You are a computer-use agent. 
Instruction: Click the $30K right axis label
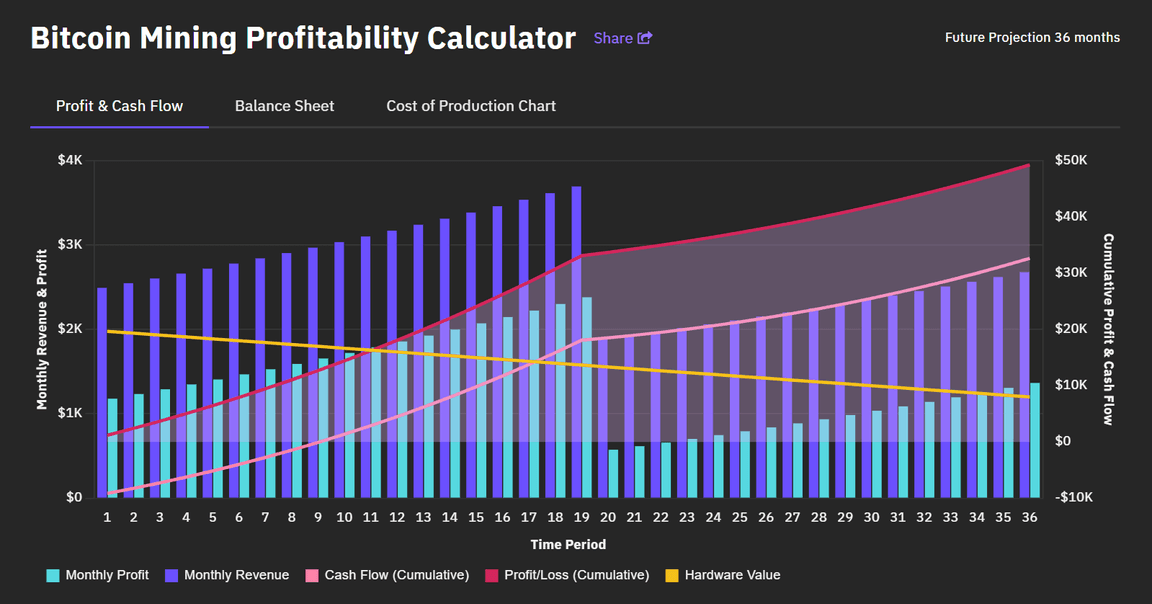tap(1070, 273)
